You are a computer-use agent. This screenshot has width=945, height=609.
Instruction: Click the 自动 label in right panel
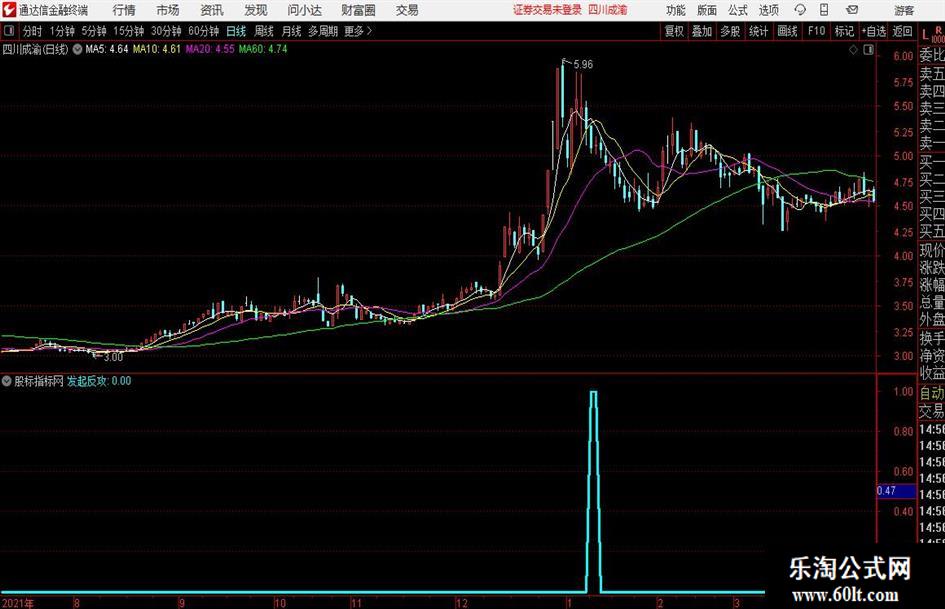tap(931, 394)
